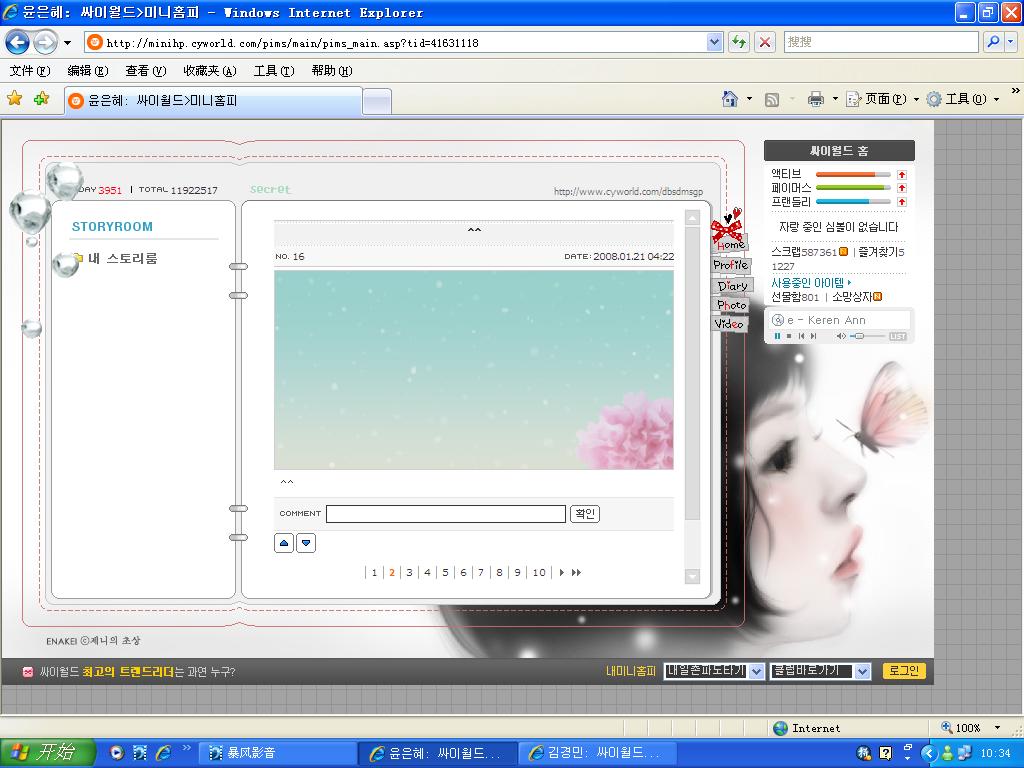This screenshot has height=768, width=1024.
Task: Open the 编辑(E) menu
Action: point(88,71)
